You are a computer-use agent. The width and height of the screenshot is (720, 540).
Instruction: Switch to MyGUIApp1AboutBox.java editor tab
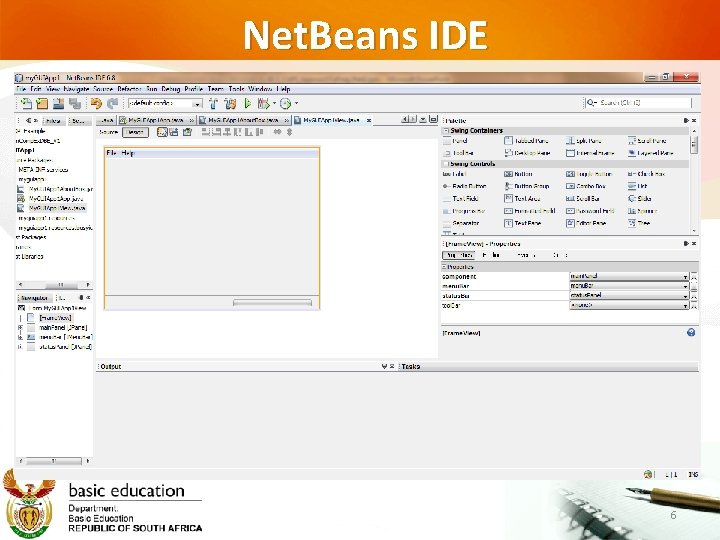coord(244,120)
